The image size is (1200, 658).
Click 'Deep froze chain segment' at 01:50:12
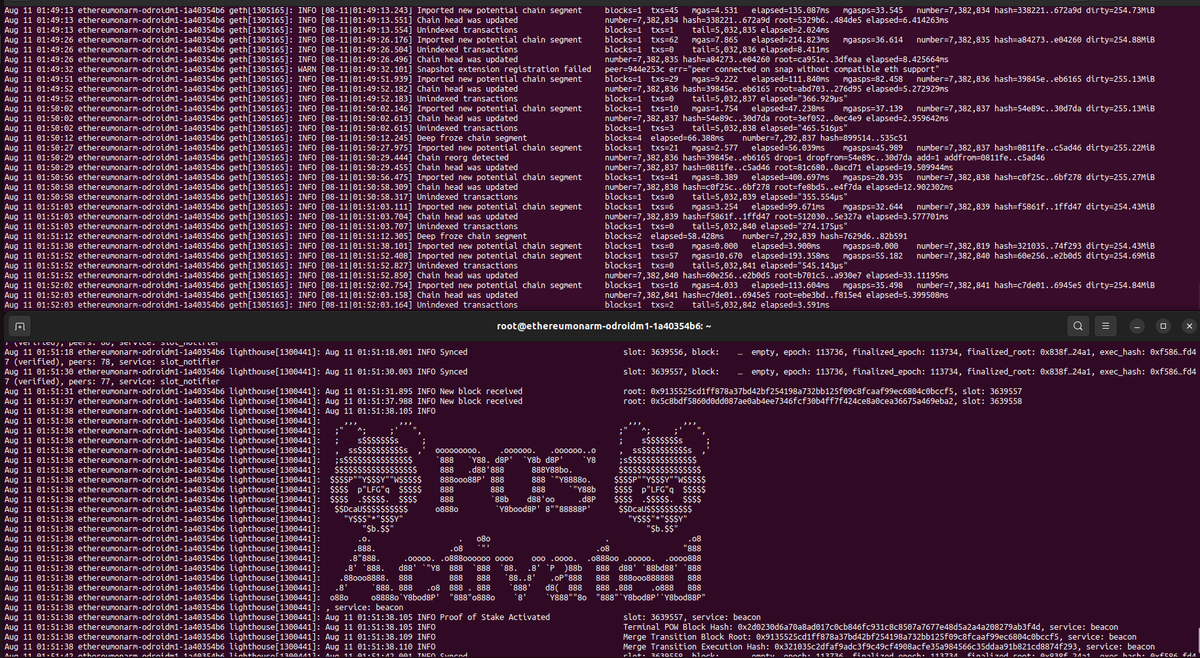[x=471, y=138]
